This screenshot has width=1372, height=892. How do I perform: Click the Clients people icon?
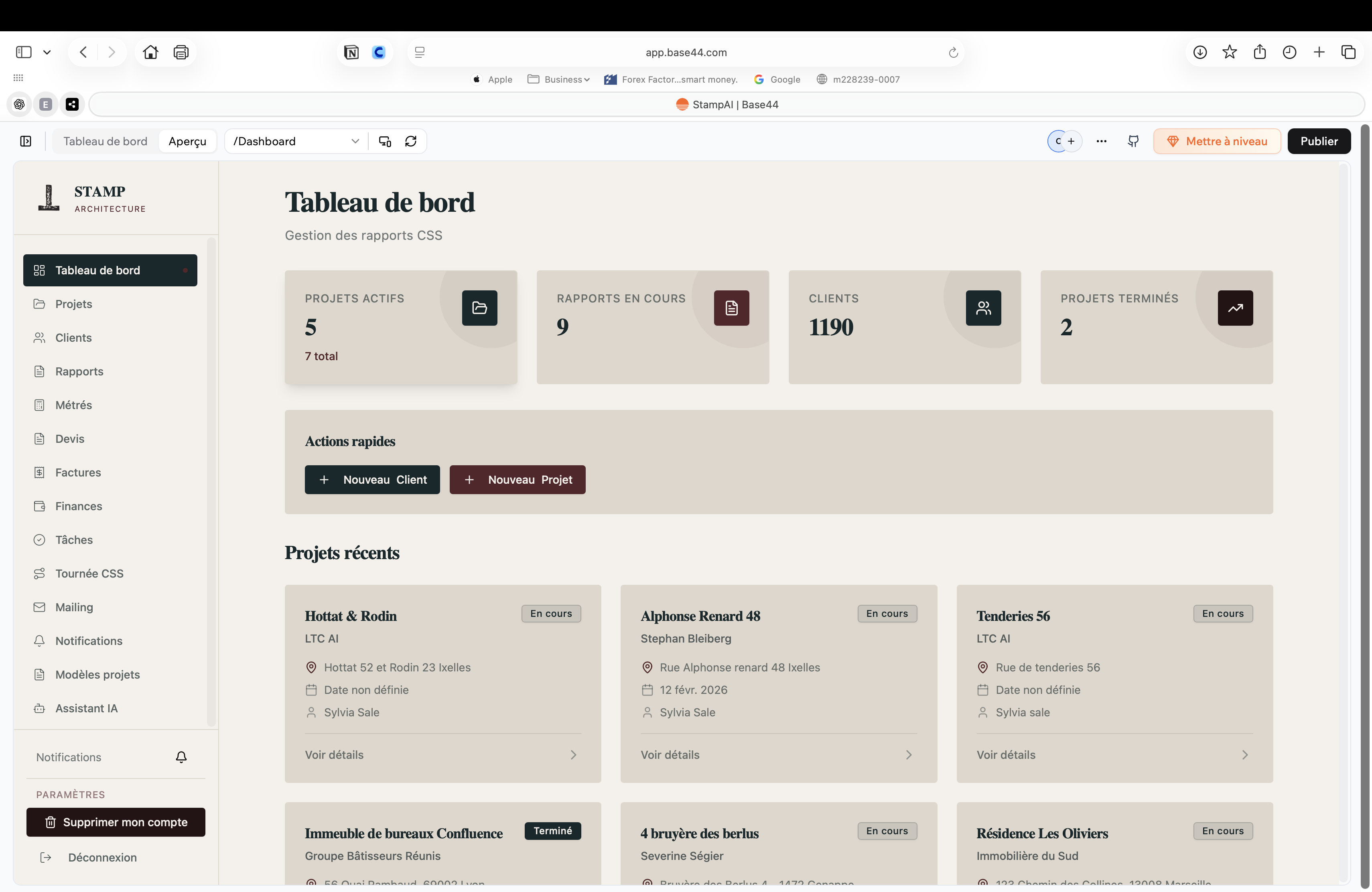coord(983,308)
